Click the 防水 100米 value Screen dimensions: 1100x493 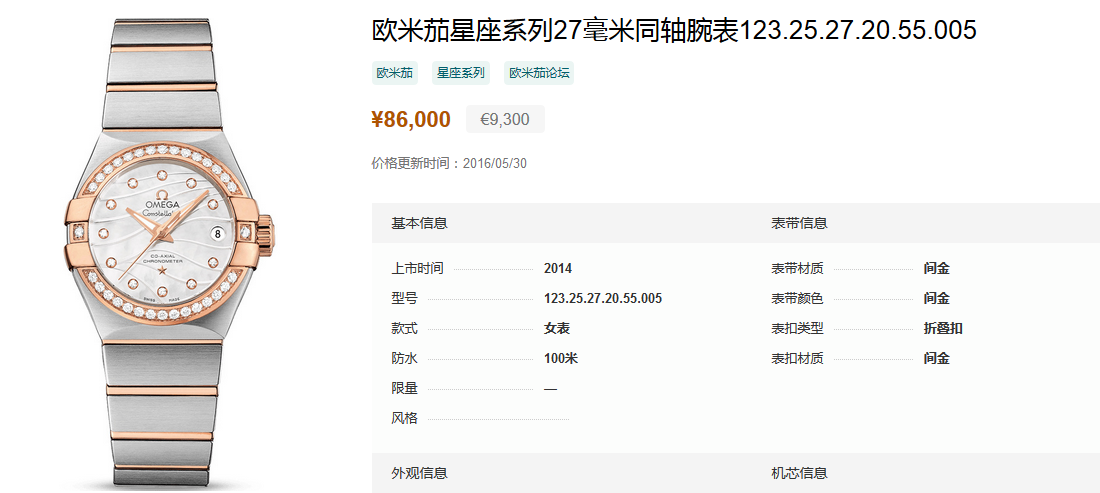pos(561,359)
